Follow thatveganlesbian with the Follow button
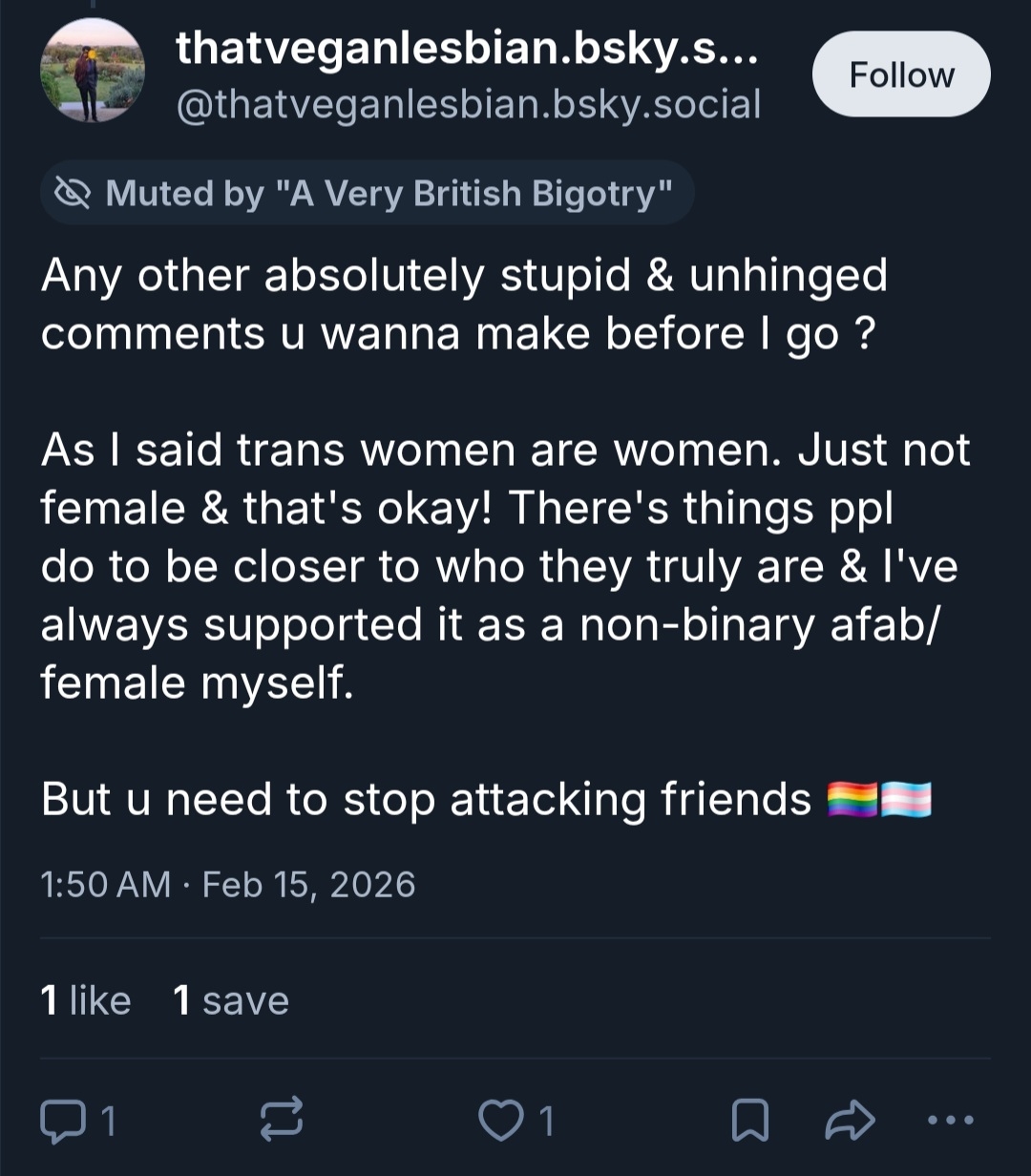 coord(900,74)
